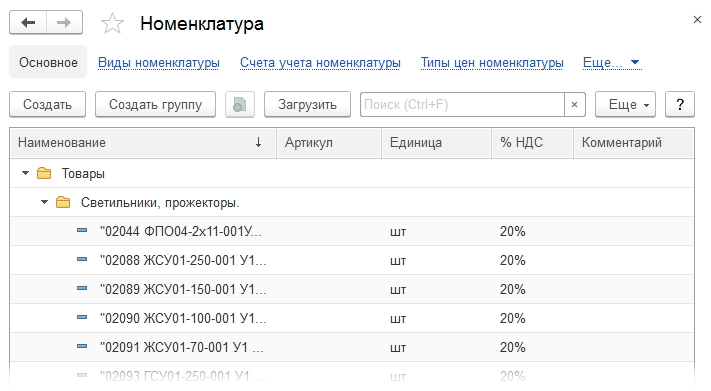Clear the search field with the x icon
Screen dimensions: 711x391
coord(575,105)
